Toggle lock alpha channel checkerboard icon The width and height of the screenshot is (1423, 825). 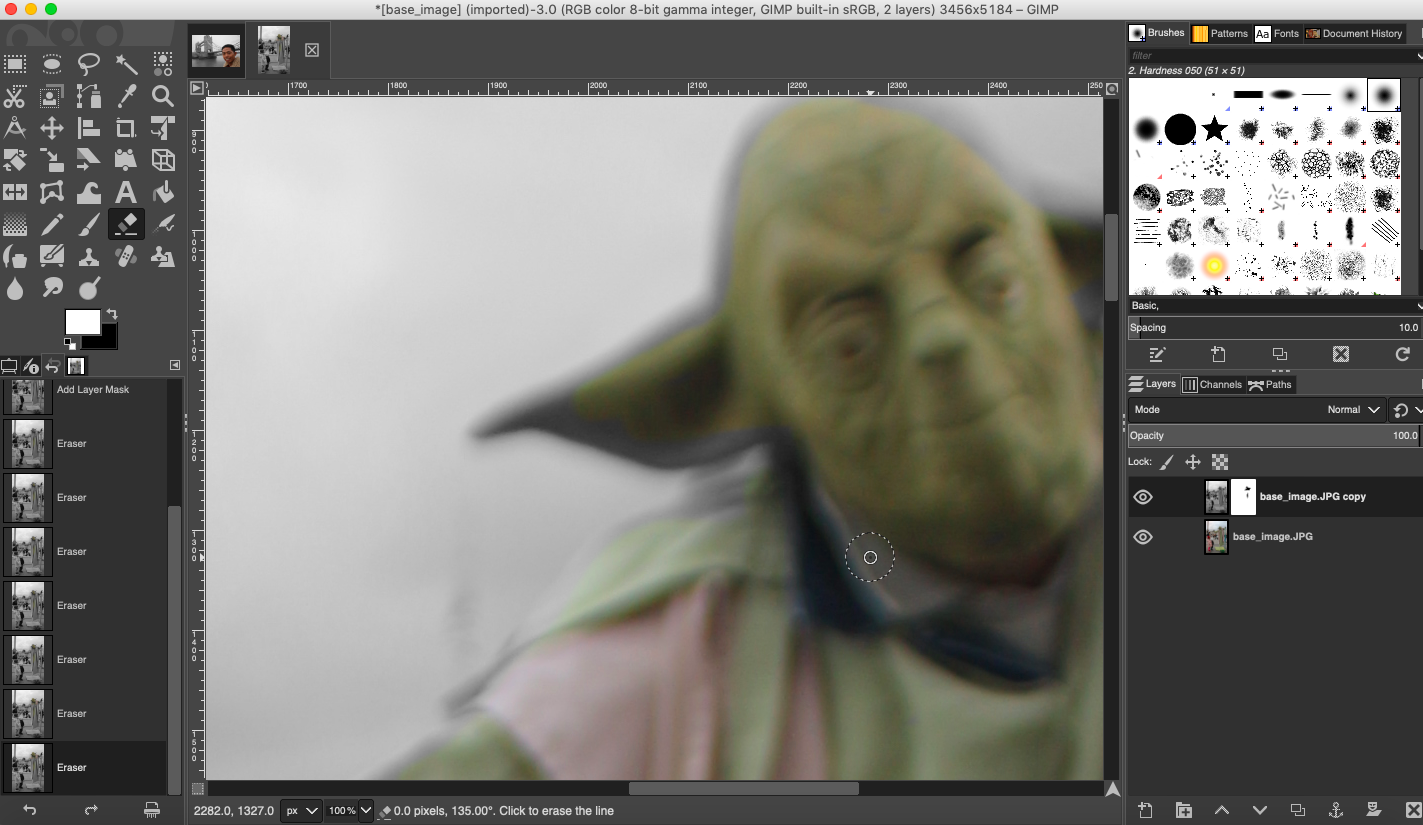1220,462
